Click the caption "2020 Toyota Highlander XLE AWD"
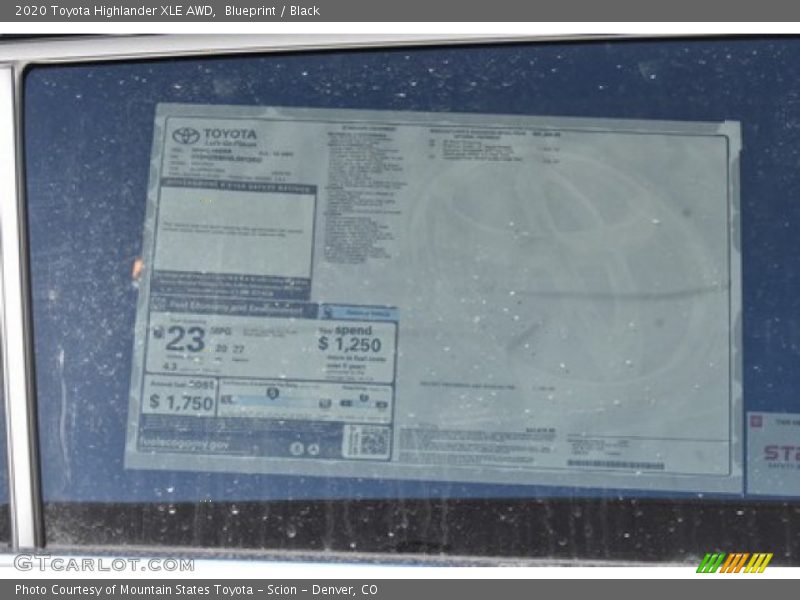800x600 pixels. (x=115, y=11)
